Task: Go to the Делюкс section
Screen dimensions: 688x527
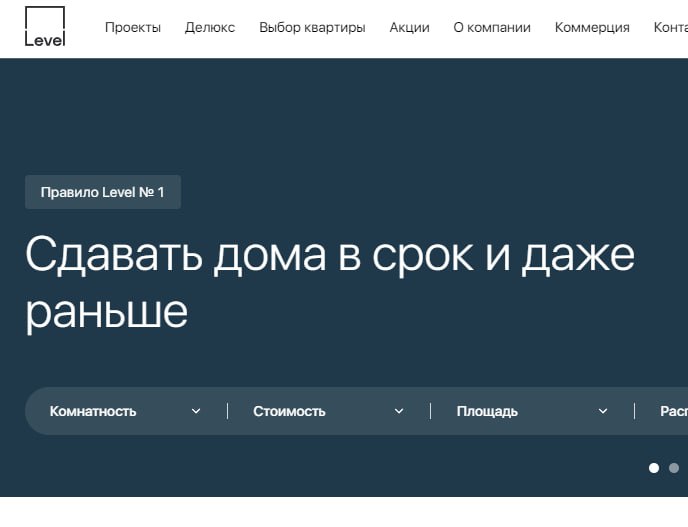Action: 210,27
